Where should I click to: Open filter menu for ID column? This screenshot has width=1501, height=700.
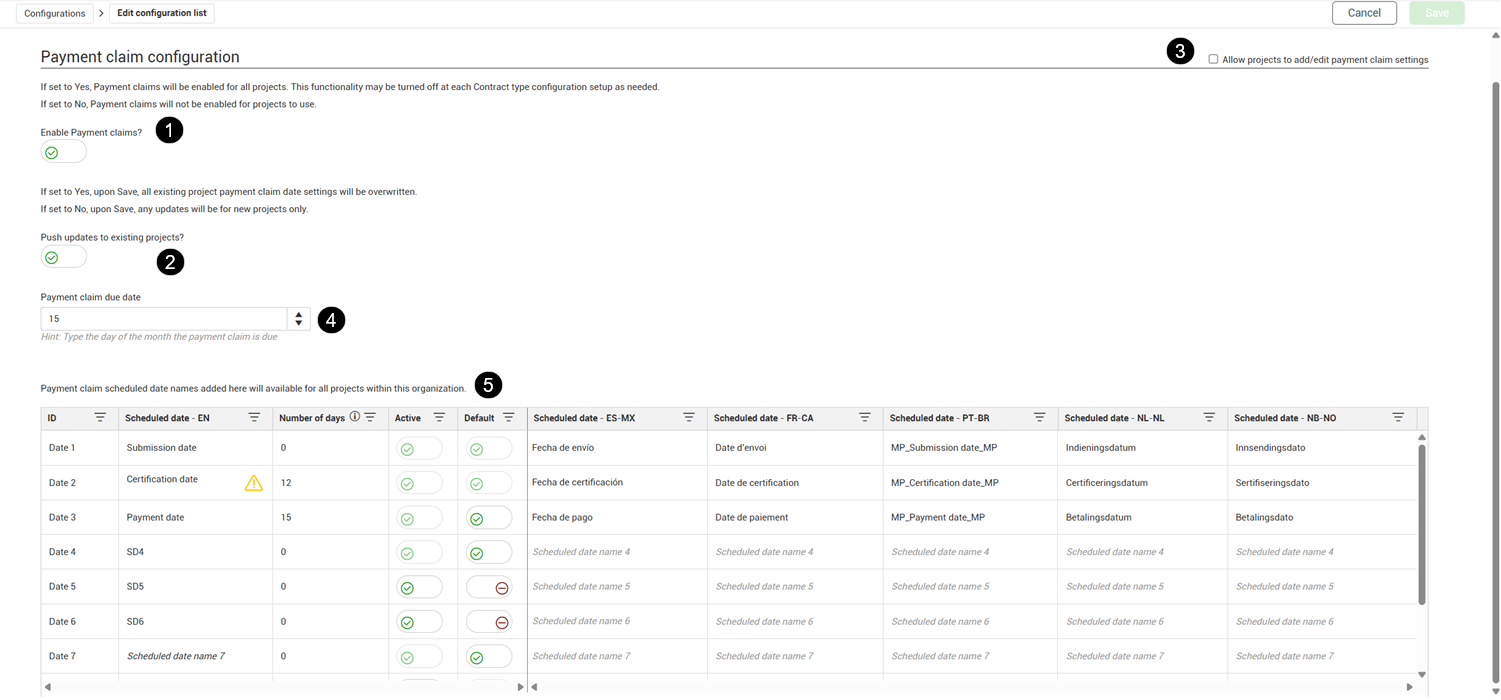(100, 417)
